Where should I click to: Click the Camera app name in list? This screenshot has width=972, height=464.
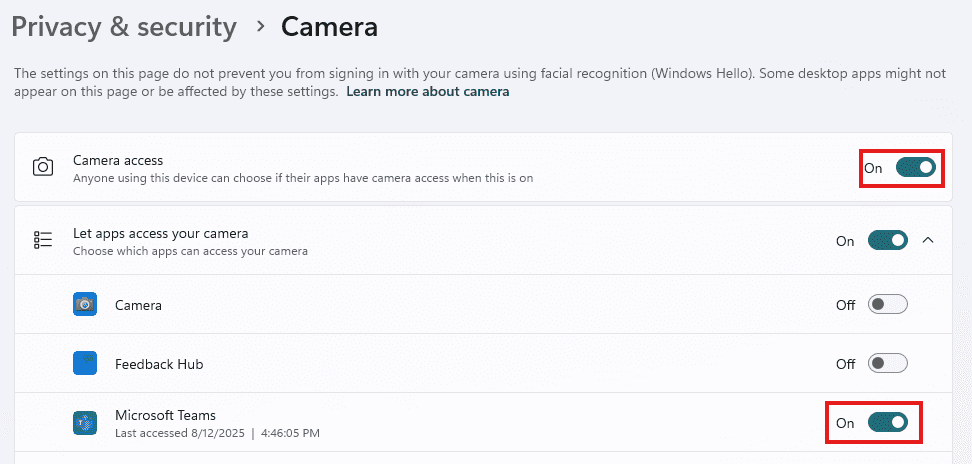point(138,305)
